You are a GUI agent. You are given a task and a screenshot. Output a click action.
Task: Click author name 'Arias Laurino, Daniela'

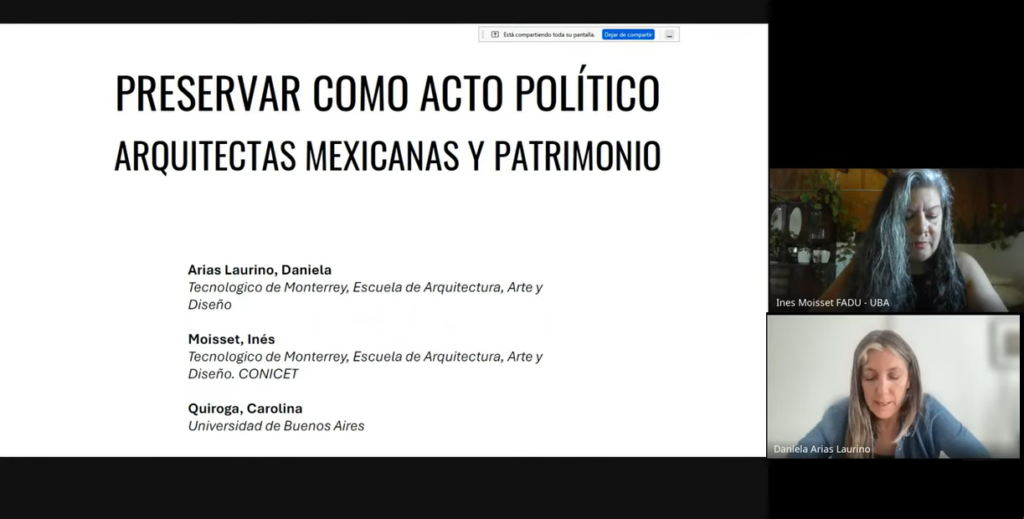(259, 270)
